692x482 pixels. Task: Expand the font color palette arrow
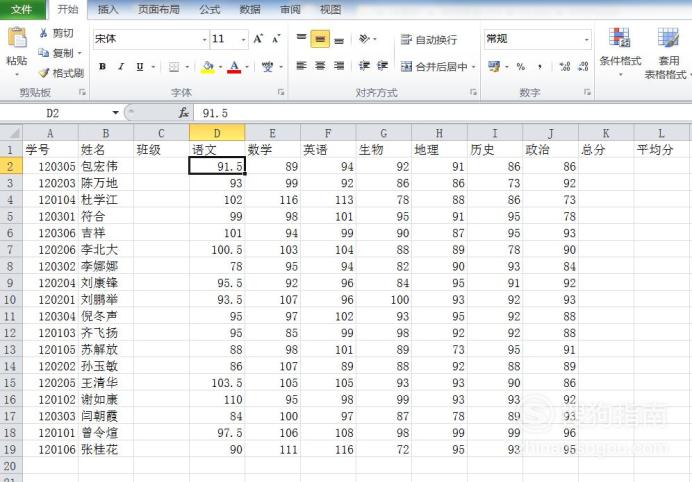pos(247,67)
